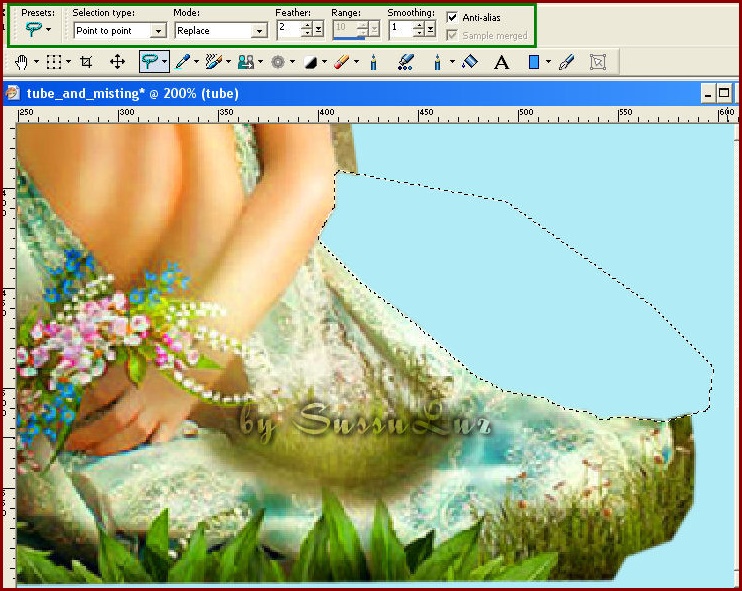Open the Selection type dropdown

[158, 31]
